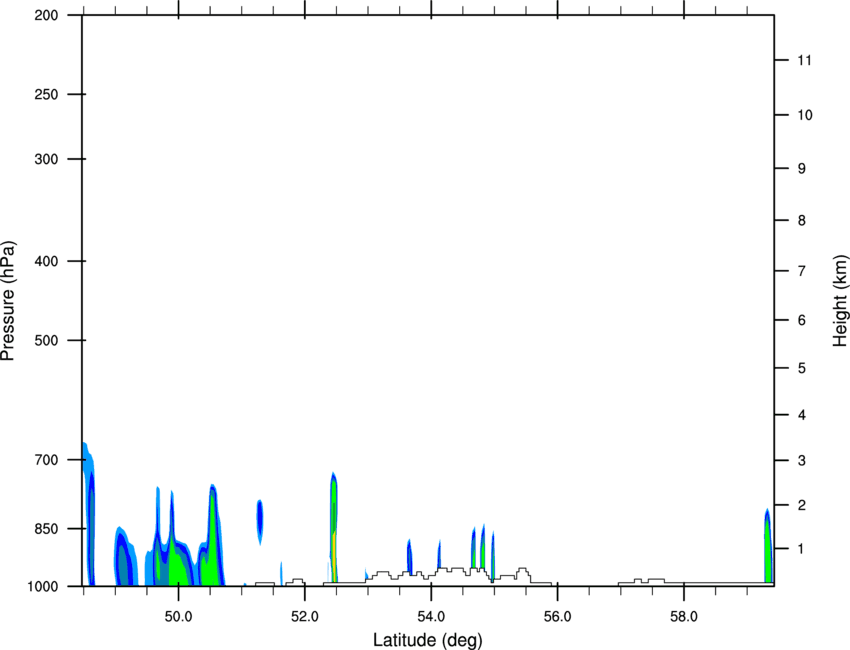The image size is (850, 650).
Task: Click the 50.0 latitude tick label
Action: [x=178, y=617]
